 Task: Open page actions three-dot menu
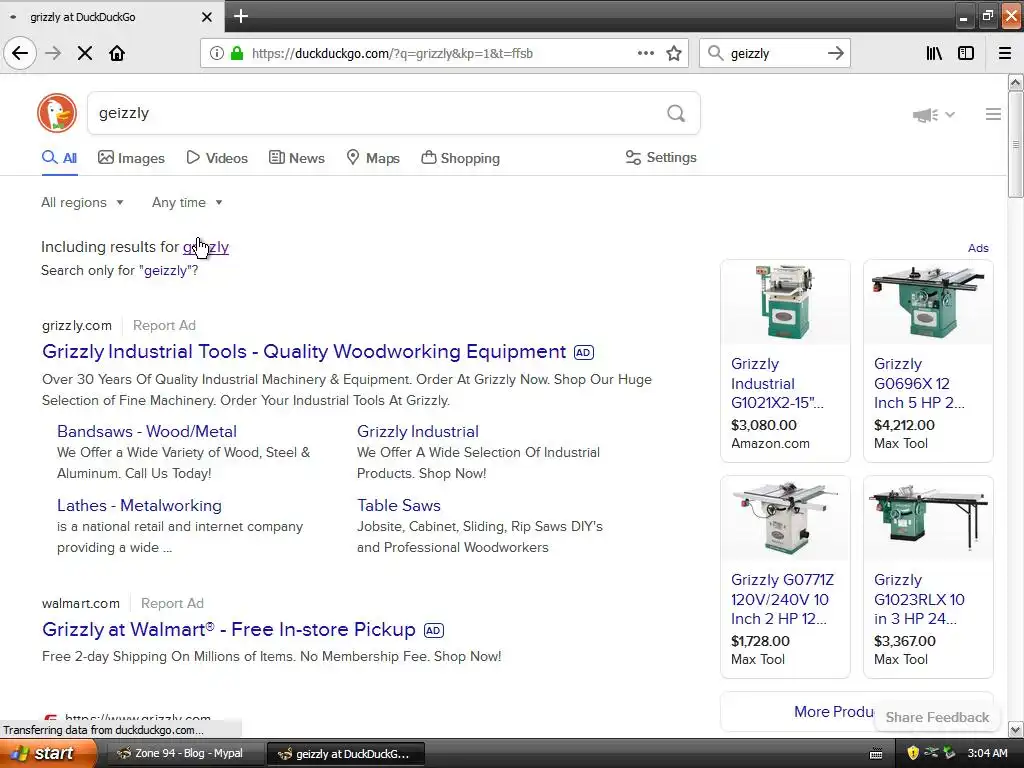click(646, 54)
